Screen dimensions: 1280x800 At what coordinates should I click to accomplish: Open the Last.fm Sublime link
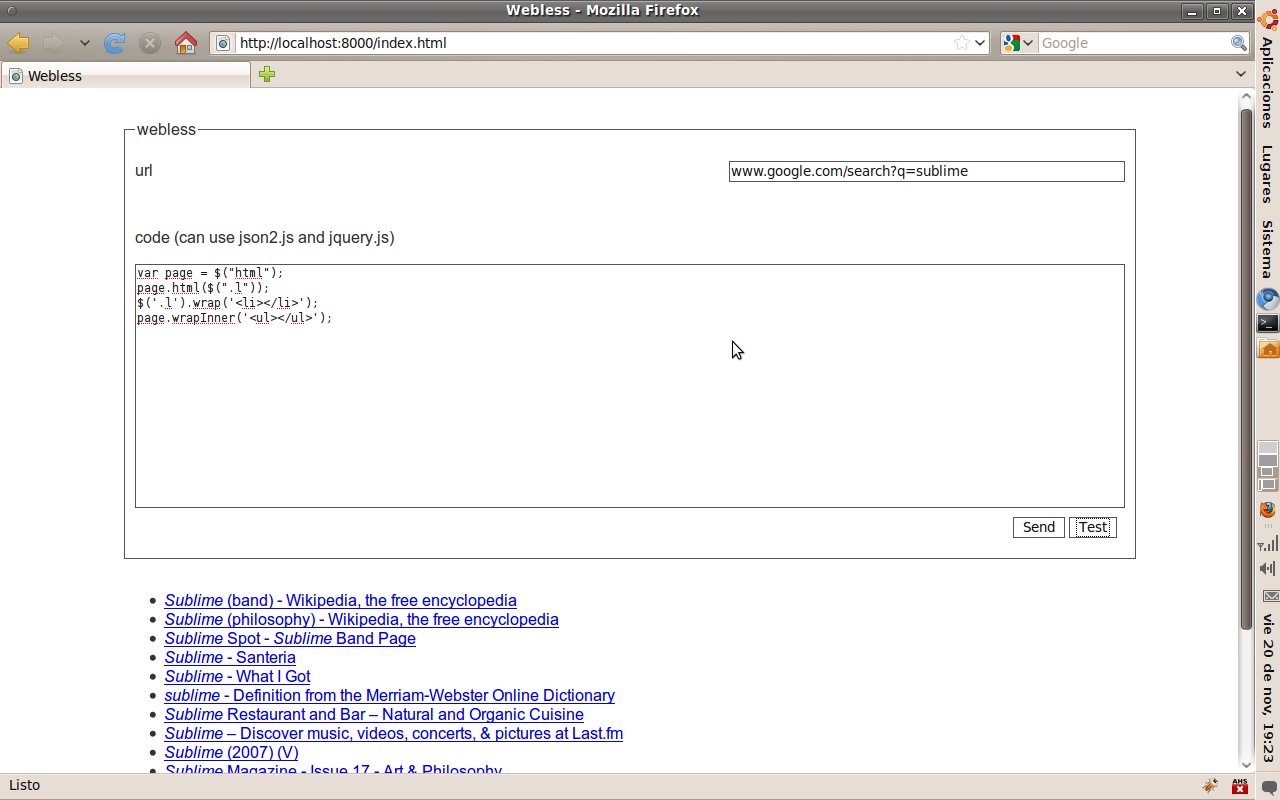pyautogui.click(x=394, y=733)
